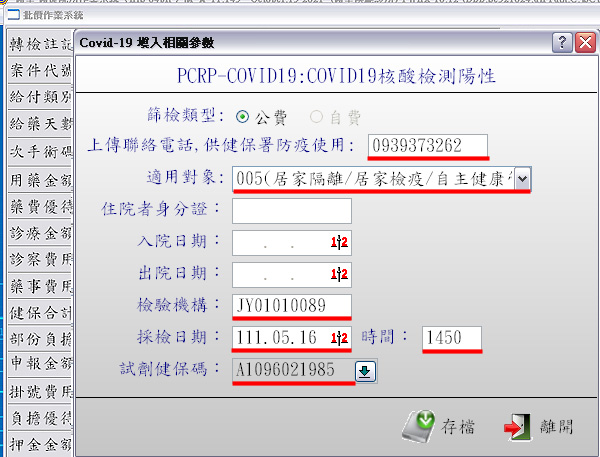Click the 給藥天數 button on left panel
Screen dimensions: 600x457
click(39, 125)
